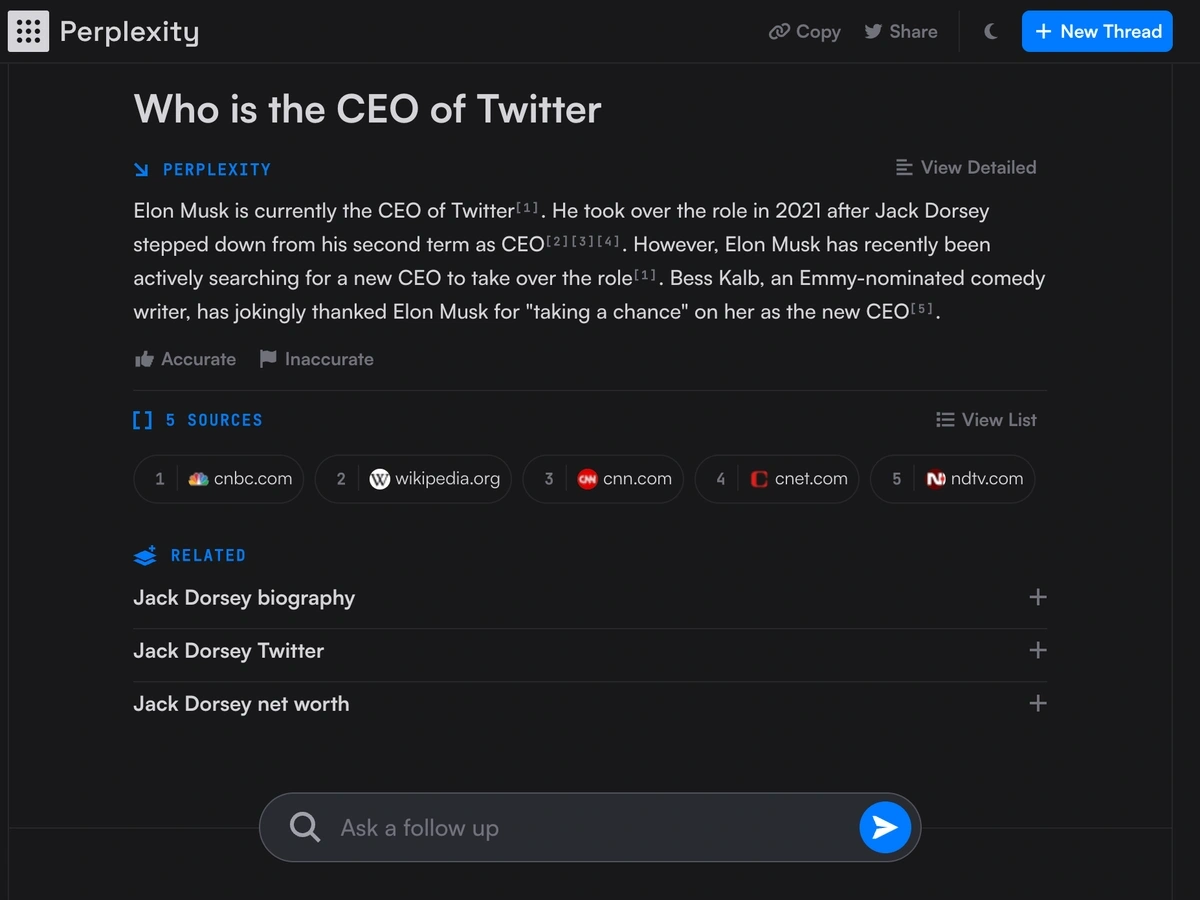Switch to View Detailed answer
This screenshot has width=1200, height=900.
click(x=966, y=168)
